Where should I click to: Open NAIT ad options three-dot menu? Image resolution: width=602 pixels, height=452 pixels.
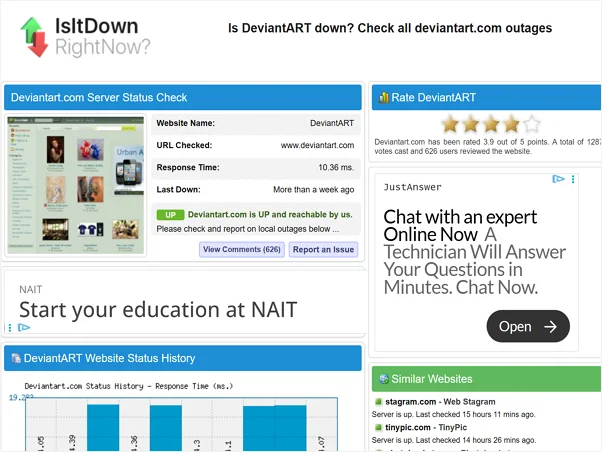click(10, 327)
